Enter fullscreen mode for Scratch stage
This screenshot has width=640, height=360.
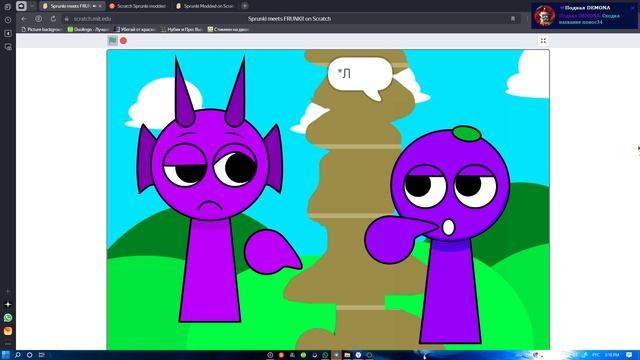(x=543, y=40)
